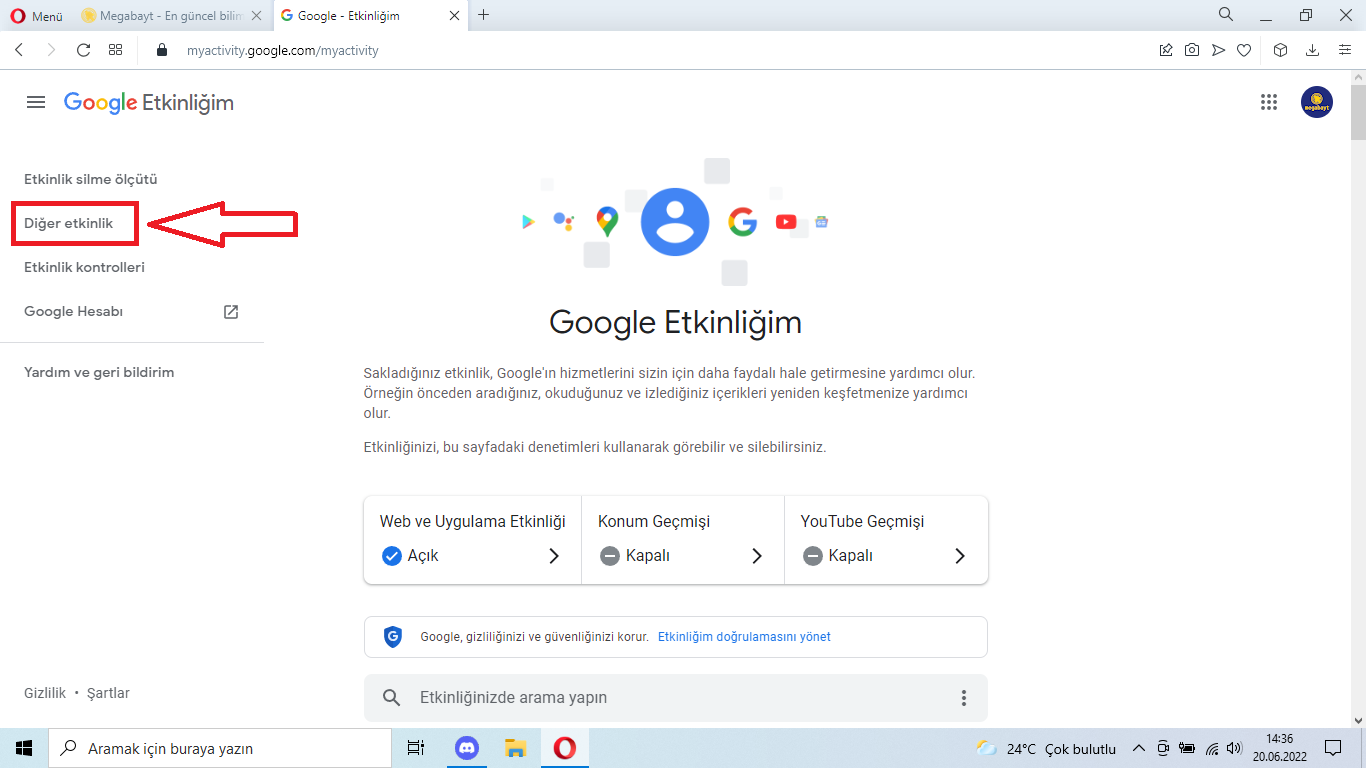Send page to My Flow paper plane icon
This screenshot has height=768, width=1366.
(x=1218, y=49)
